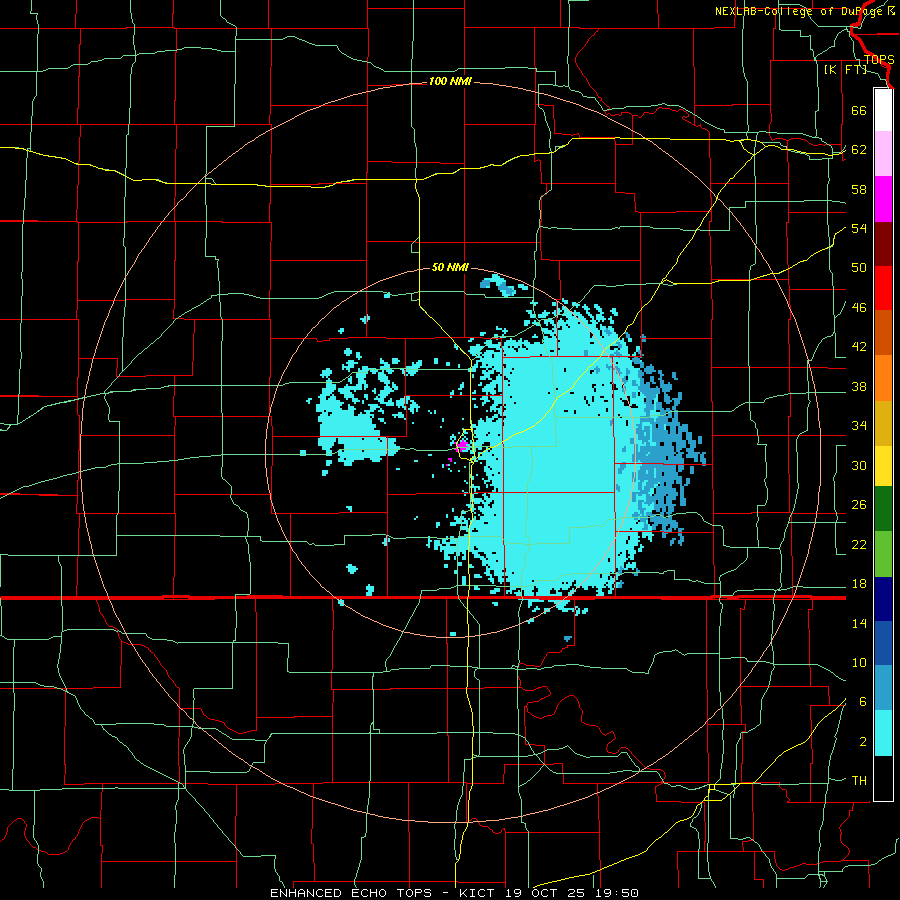Click the 22 legend value

(x=859, y=545)
